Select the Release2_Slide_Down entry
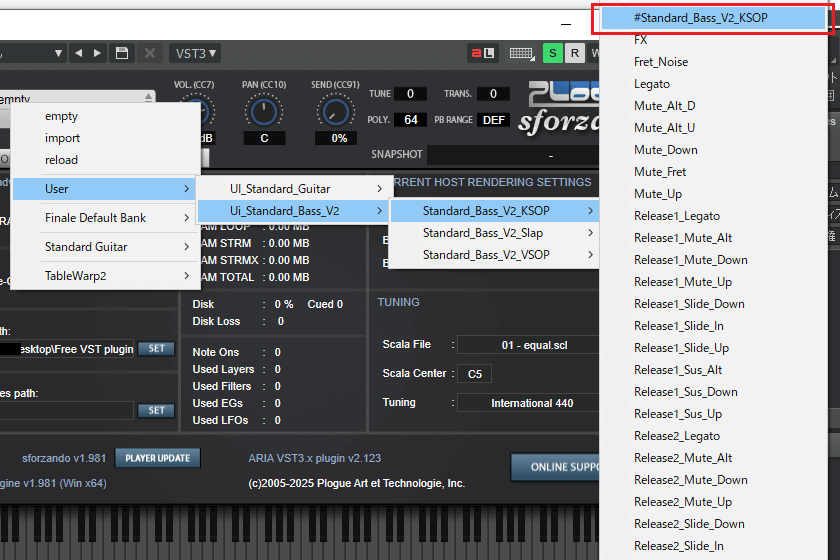Screen dimensions: 840x560 [x=713, y=524]
